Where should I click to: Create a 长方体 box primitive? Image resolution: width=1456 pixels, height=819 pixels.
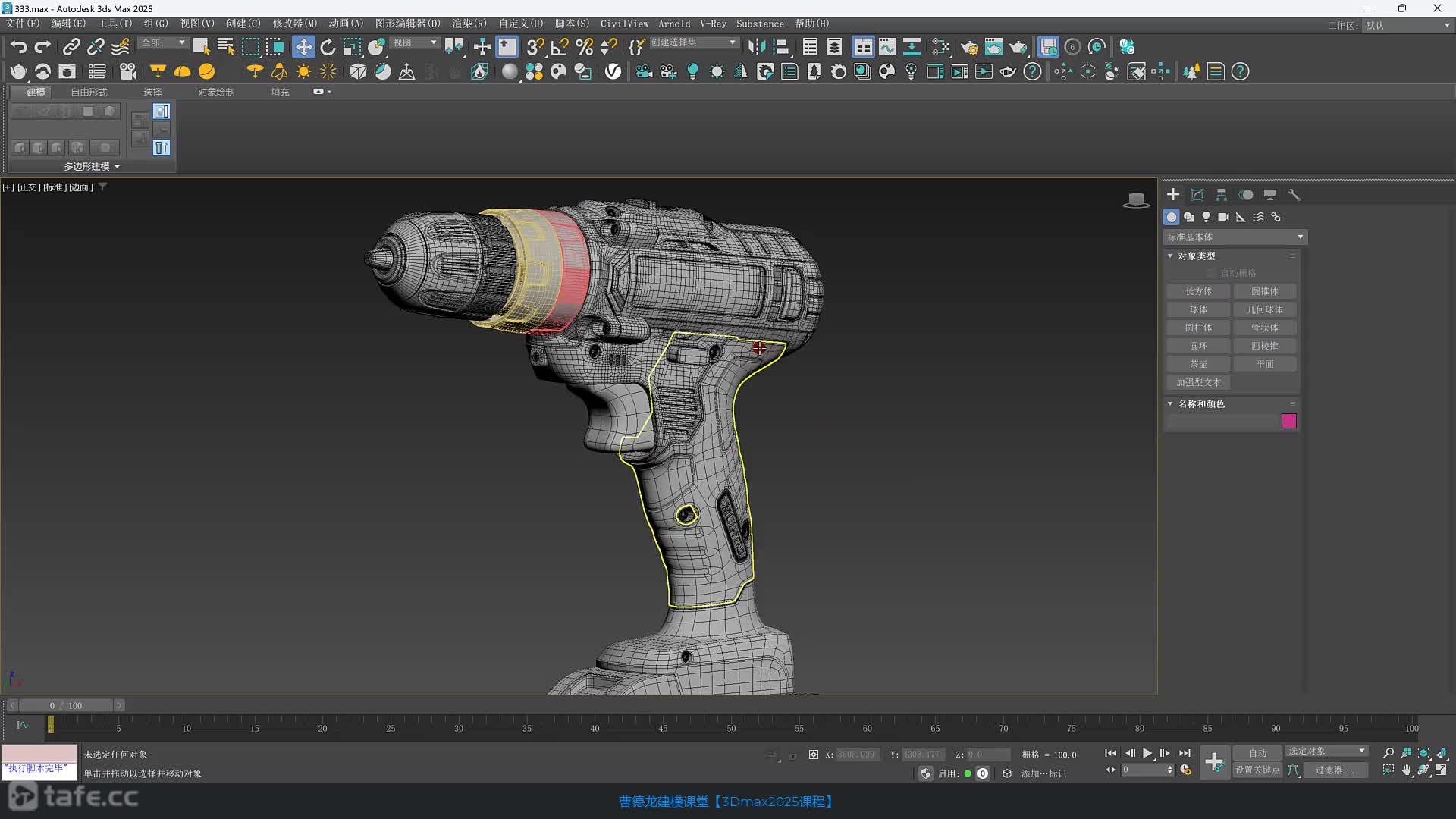(1198, 291)
